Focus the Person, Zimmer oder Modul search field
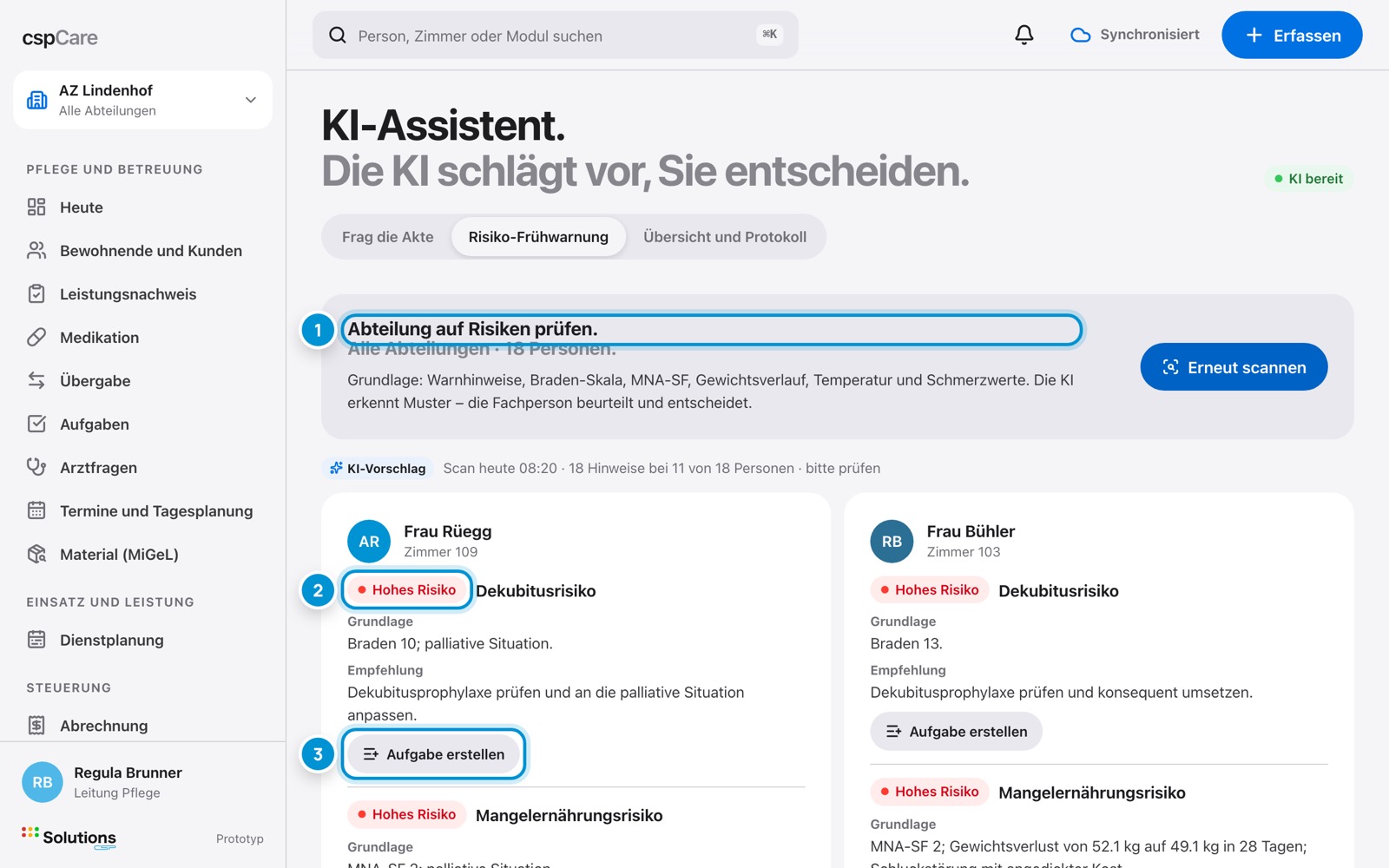The width and height of the screenshot is (1389, 868). pos(556,35)
